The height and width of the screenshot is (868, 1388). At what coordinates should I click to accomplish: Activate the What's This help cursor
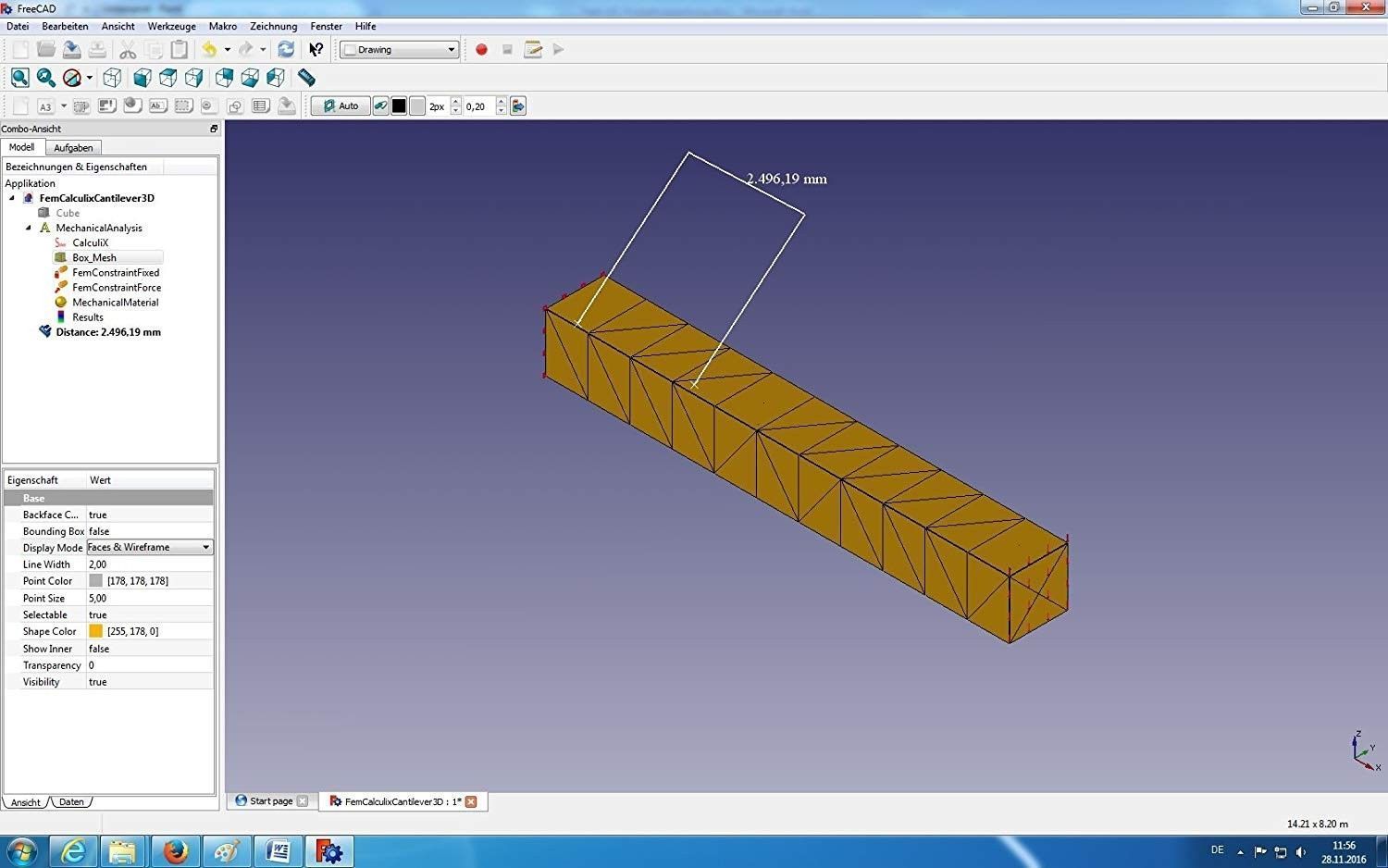(316, 50)
